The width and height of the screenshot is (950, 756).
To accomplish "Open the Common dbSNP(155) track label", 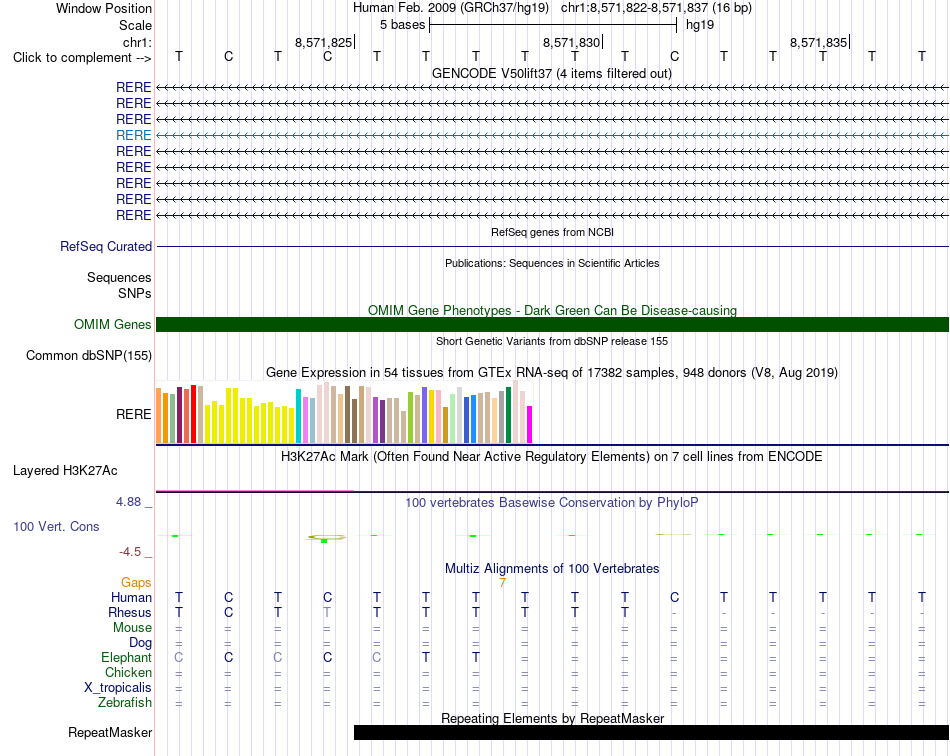I will click(x=89, y=356).
